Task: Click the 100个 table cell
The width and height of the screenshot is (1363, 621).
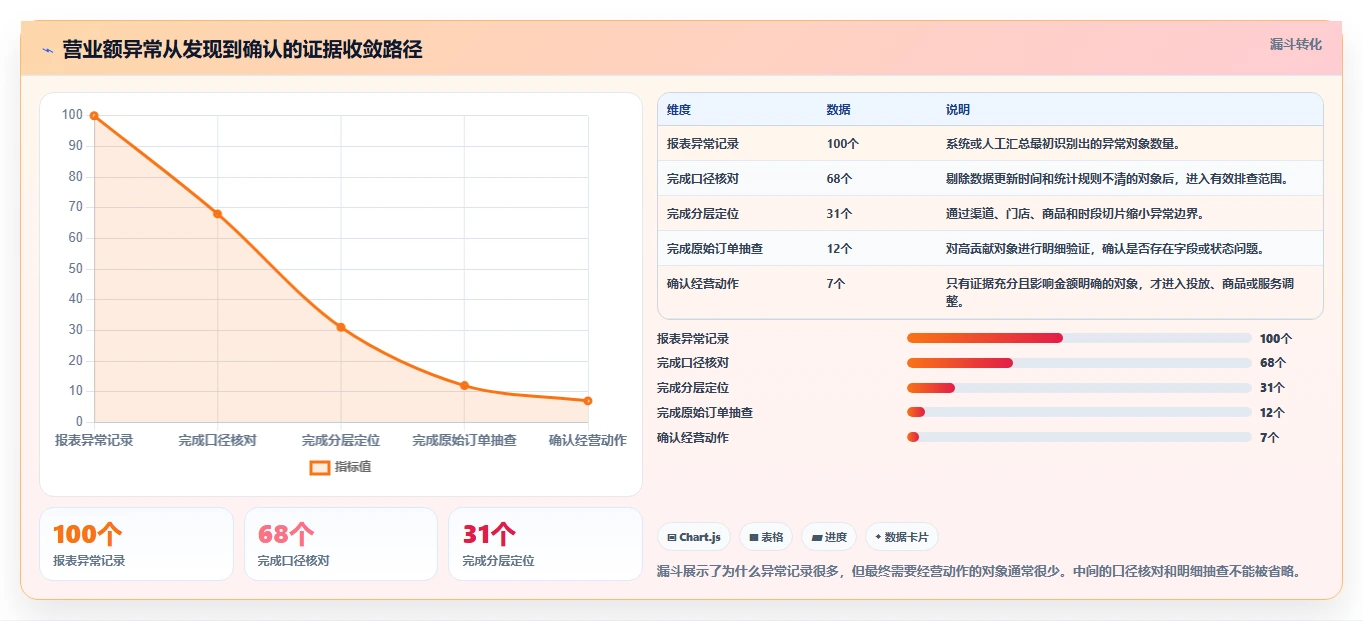Action: pyautogui.click(x=843, y=144)
